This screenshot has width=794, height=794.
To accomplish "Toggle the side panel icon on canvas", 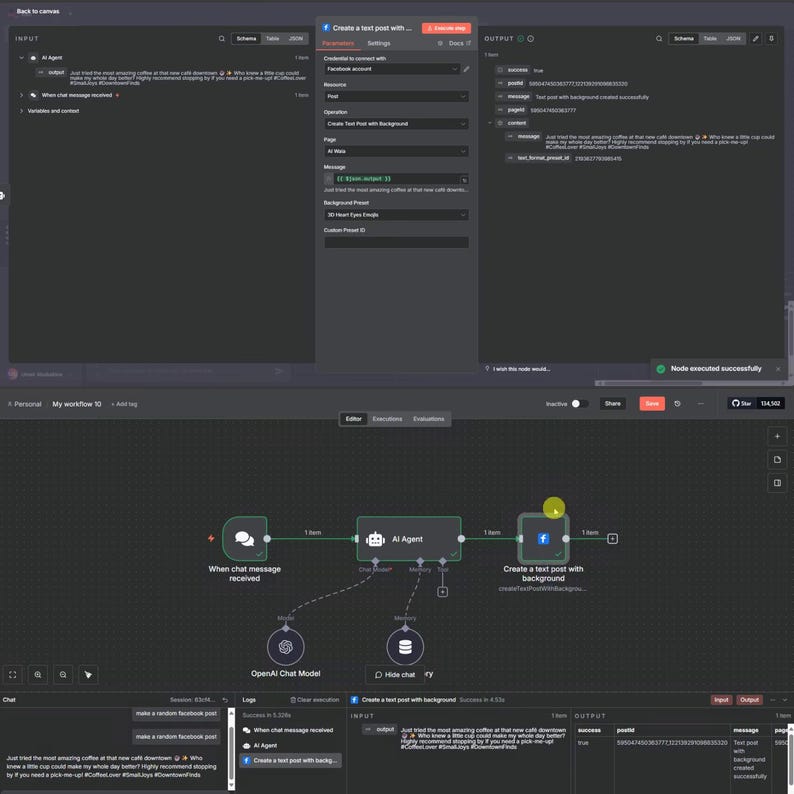I will (777, 483).
